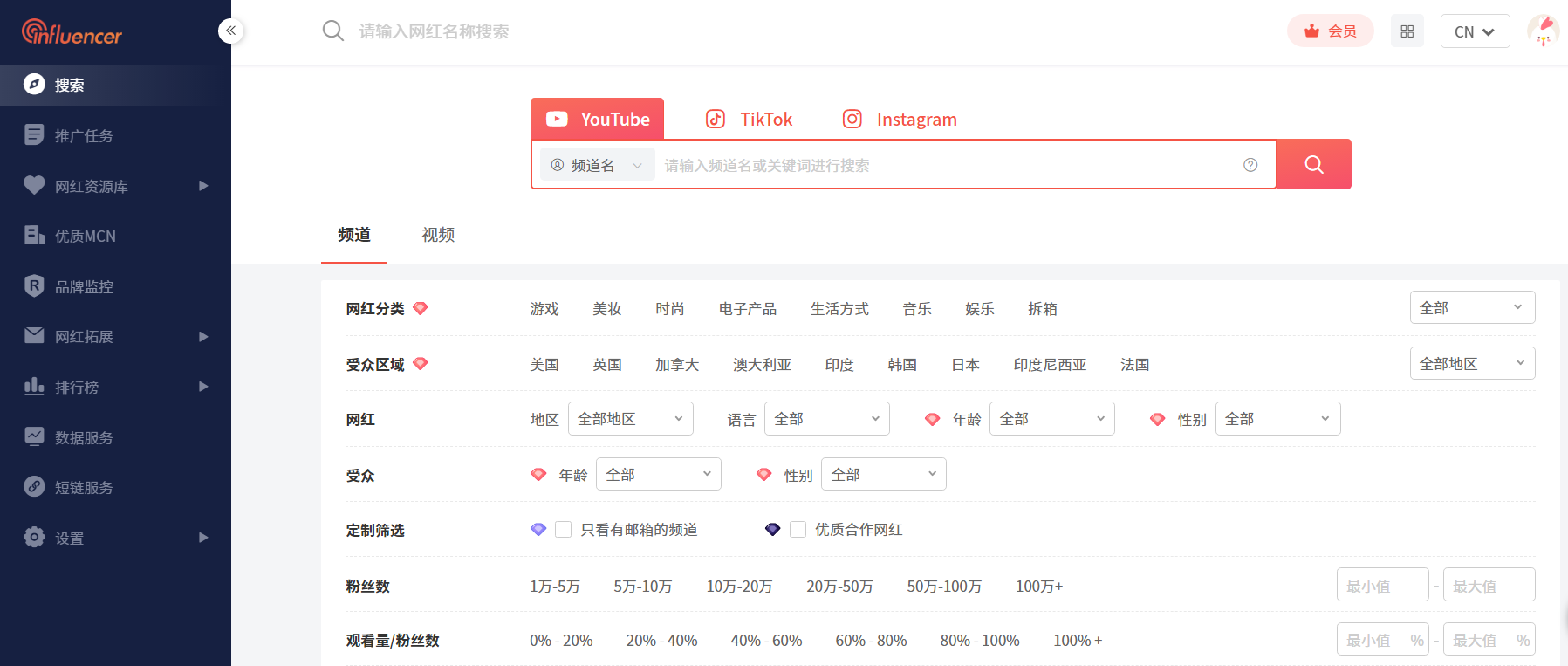This screenshot has width=1568, height=666.
Task: Collapse the left sidebar with the double-chevron icon
Action: 230,31
